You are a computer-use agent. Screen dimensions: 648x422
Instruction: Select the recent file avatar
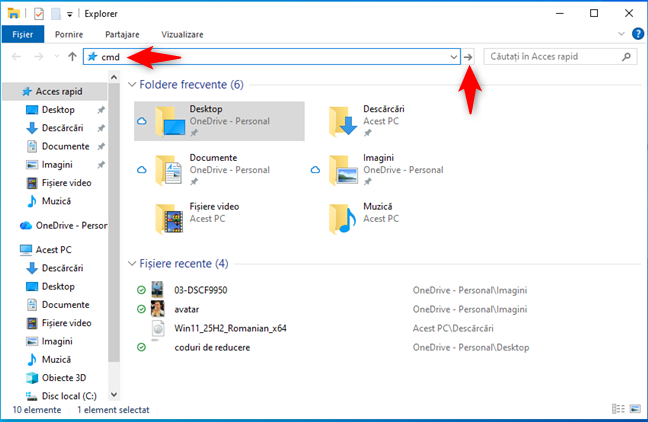tap(186, 309)
